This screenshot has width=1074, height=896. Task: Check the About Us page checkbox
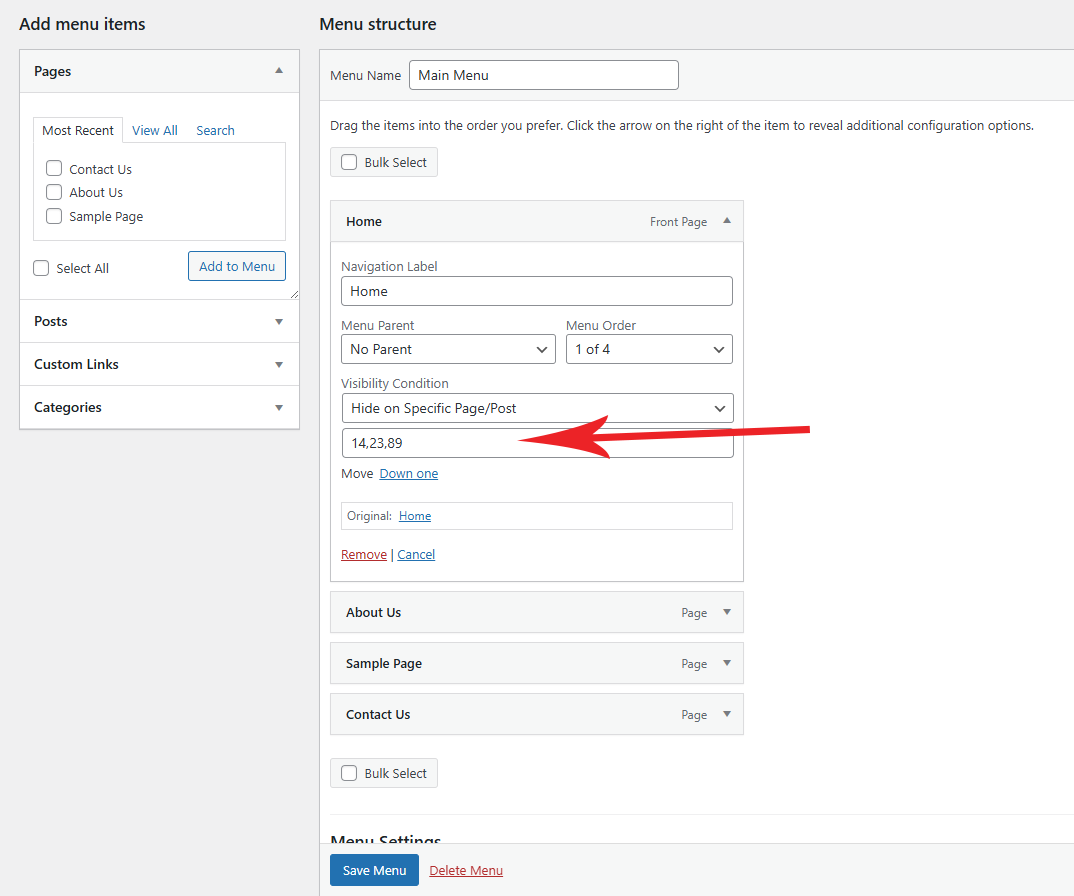coord(54,192)
